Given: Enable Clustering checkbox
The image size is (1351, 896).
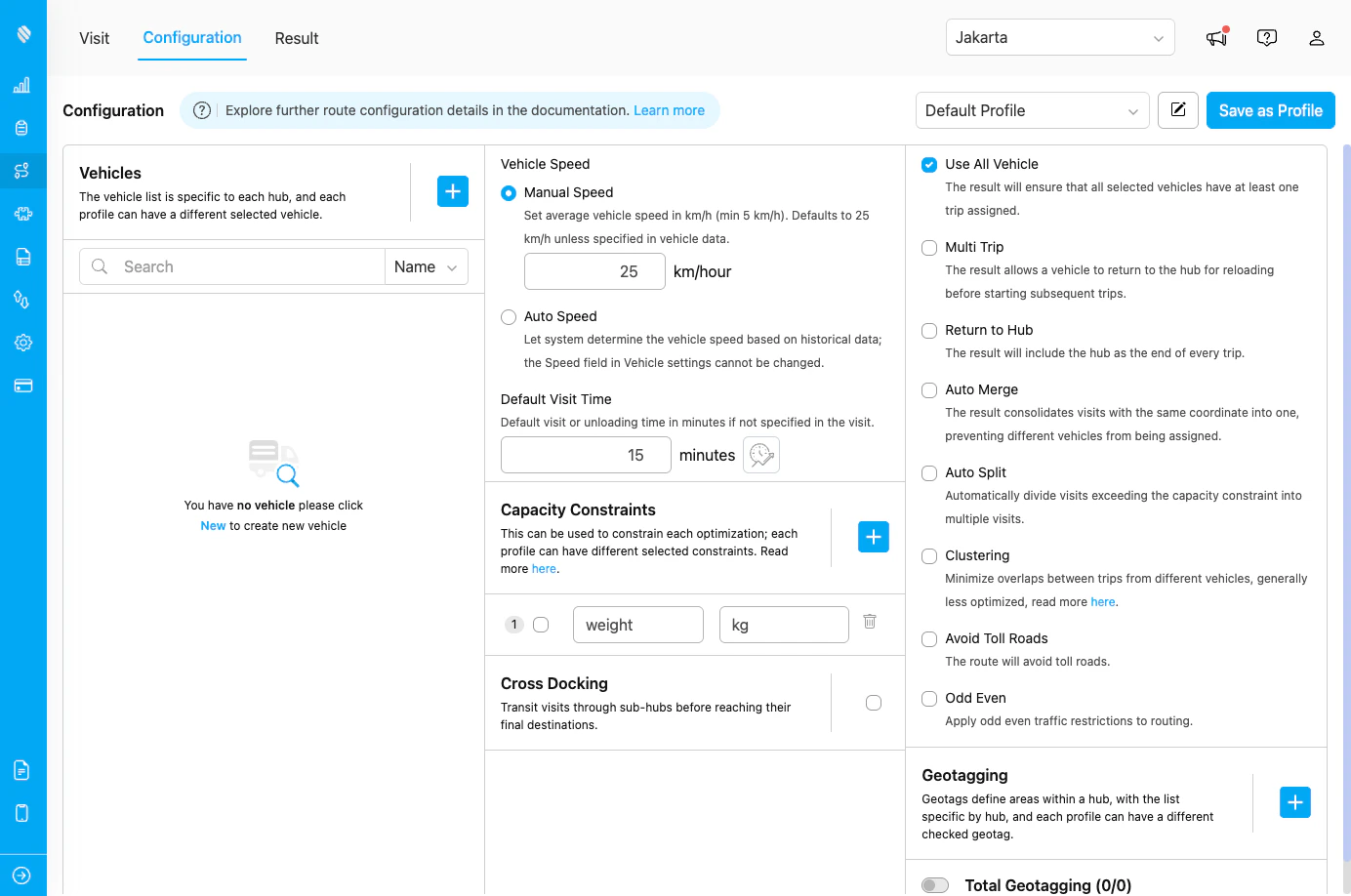Looking at the screenshot, I should coord(929,556).
